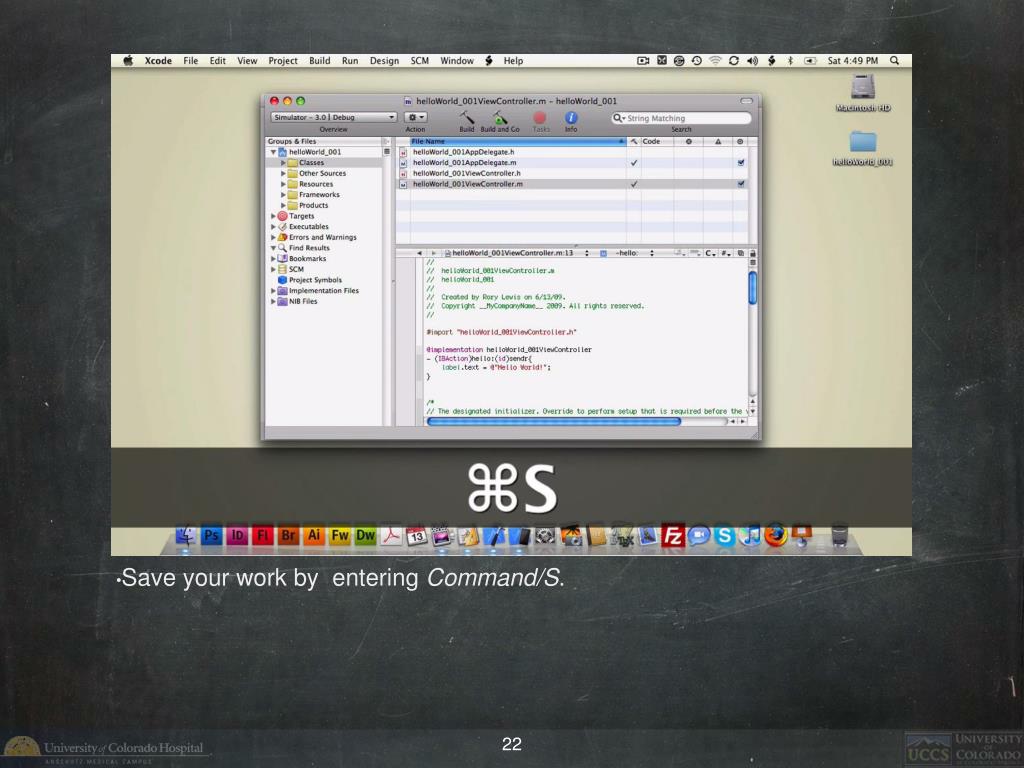Select Bookmarks in the sidebar
The height and width of the screenshot is (768, 1024).
click(307, 259)
